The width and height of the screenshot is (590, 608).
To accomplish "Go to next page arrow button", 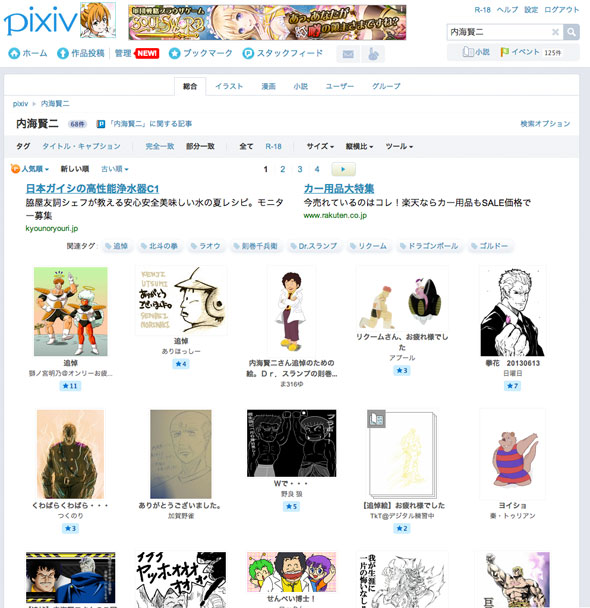I will (343, 169).
